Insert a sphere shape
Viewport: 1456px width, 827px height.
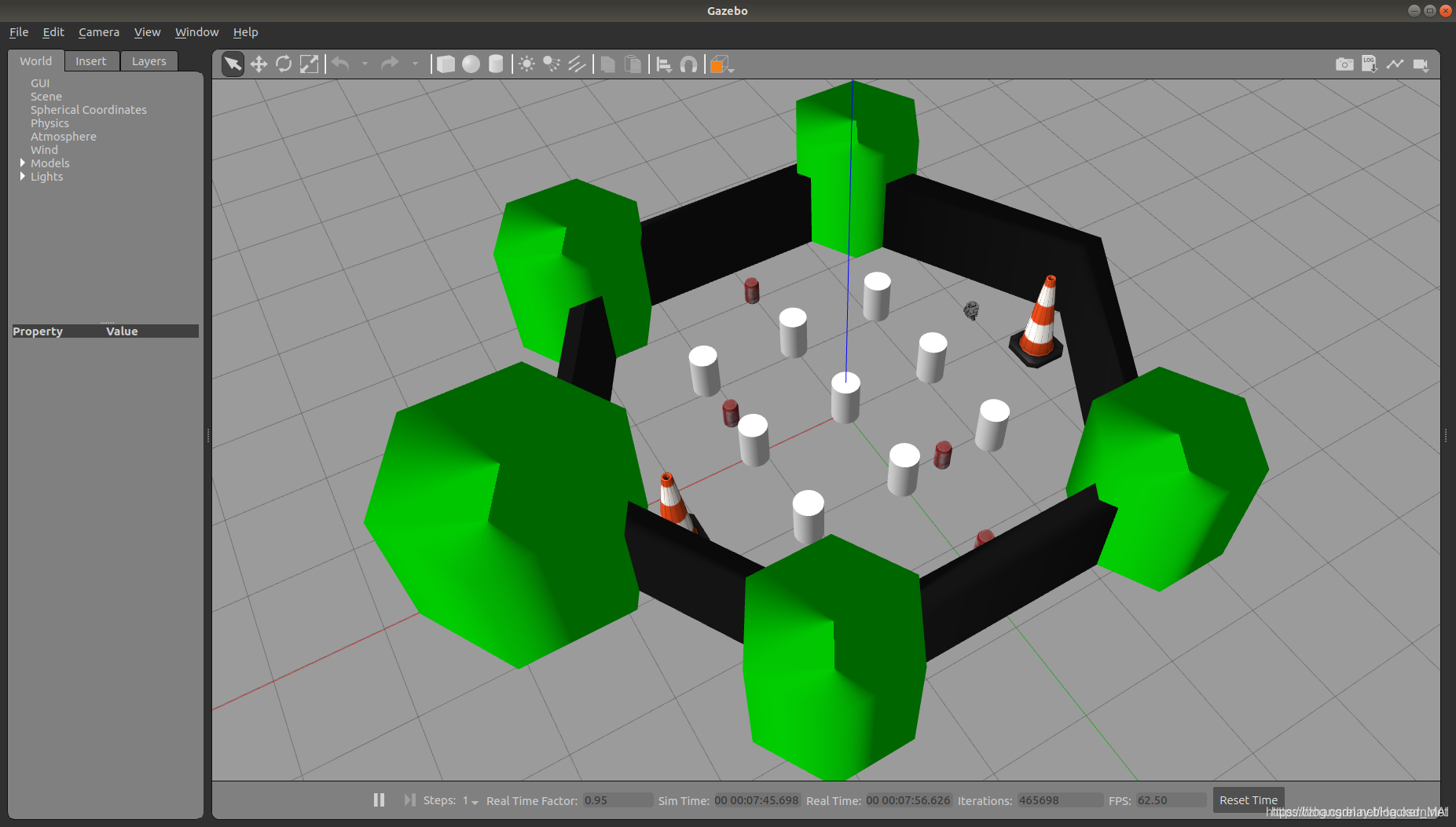pos(471,64)
